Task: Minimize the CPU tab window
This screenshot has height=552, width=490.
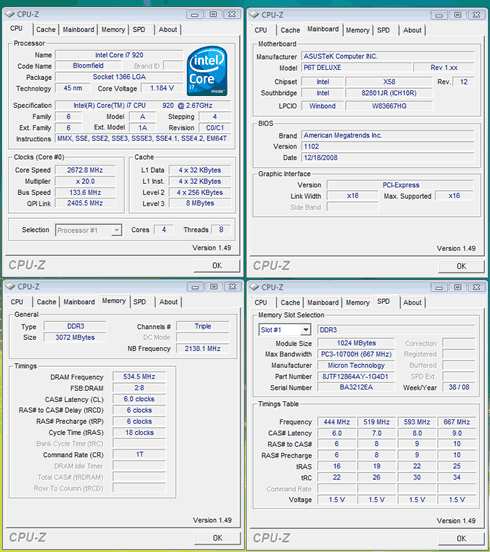Action: click(195, 14)
